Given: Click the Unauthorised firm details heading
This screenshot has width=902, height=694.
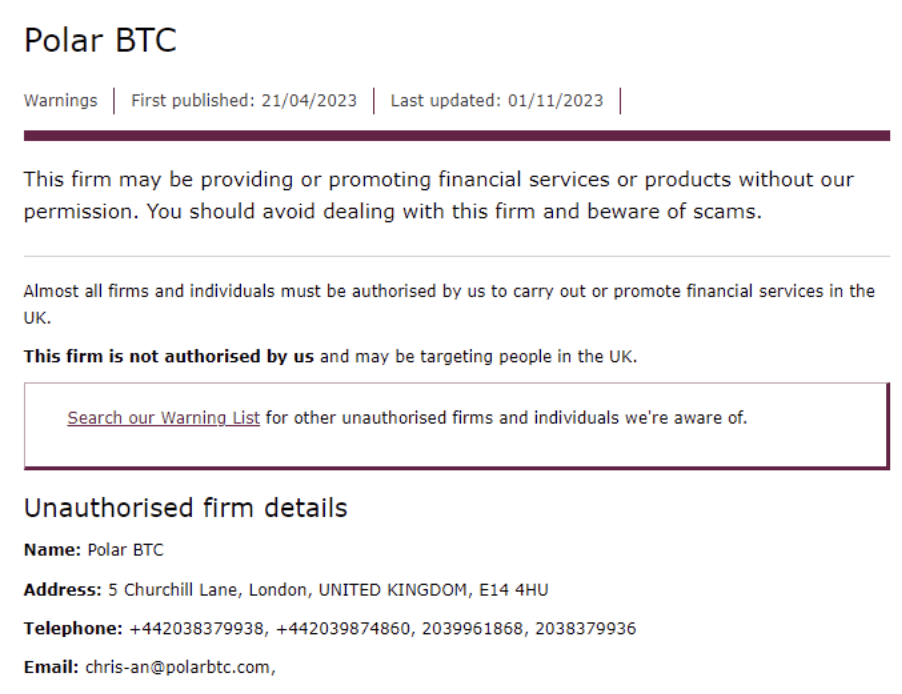Looking at the screenshot, I should coord(186,508).
